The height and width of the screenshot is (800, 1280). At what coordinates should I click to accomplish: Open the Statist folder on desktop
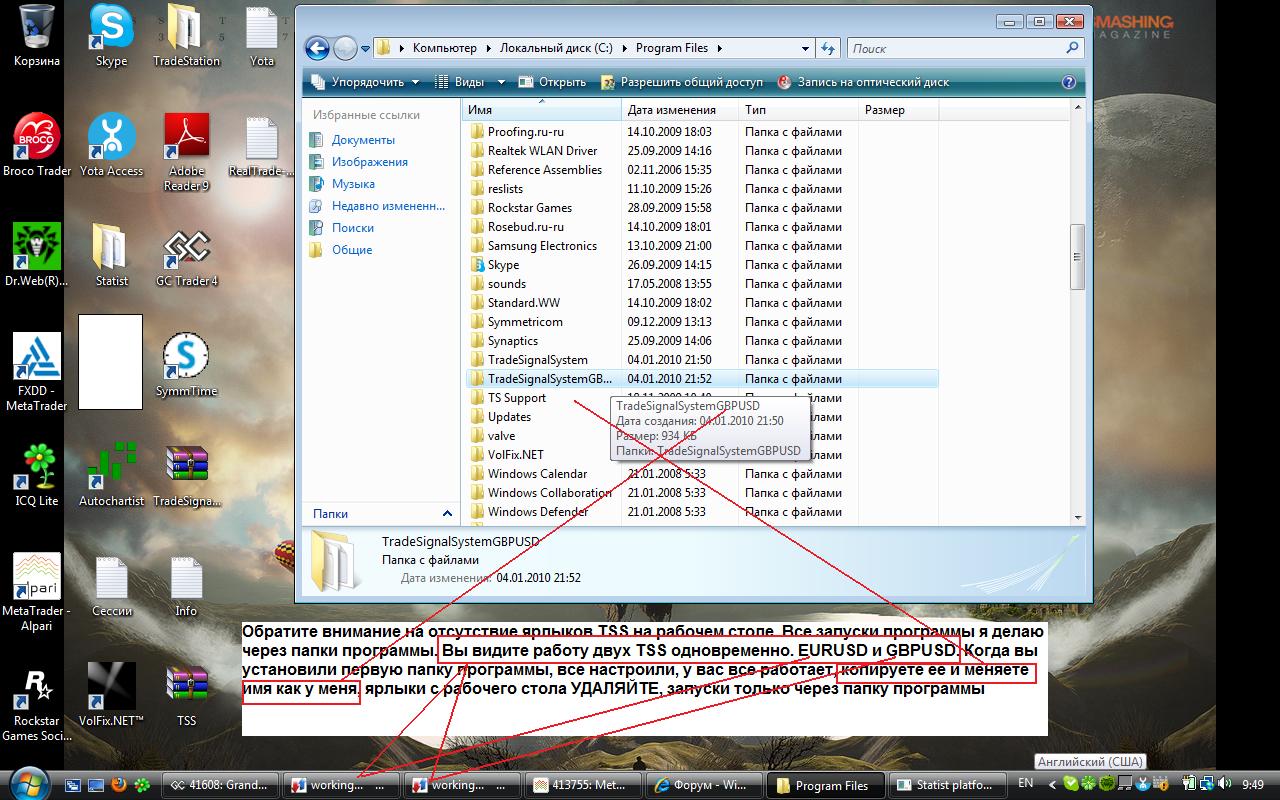111,256
